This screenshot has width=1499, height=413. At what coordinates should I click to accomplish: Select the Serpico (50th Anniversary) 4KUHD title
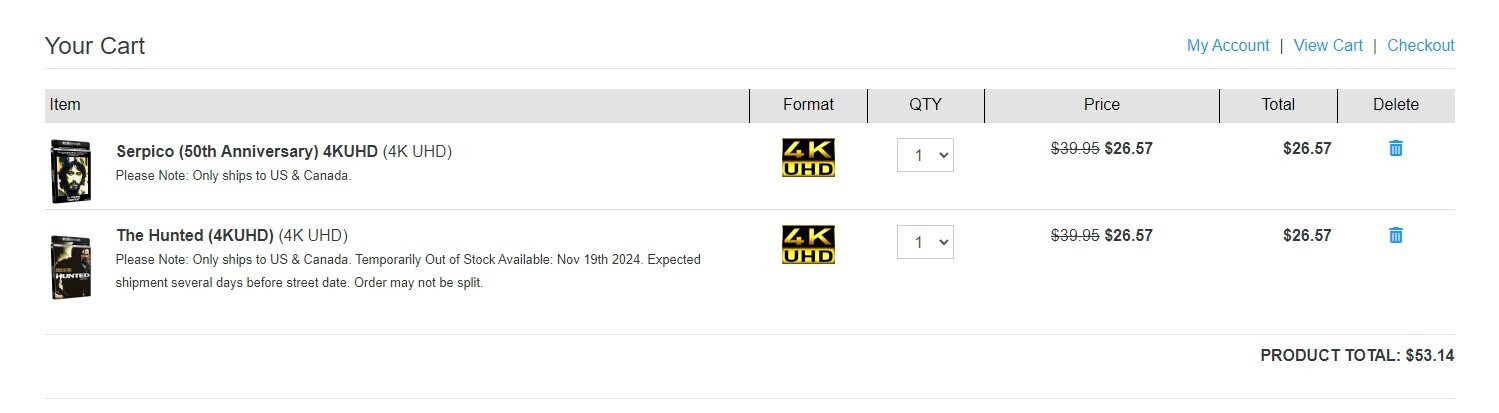click(247, 151)
